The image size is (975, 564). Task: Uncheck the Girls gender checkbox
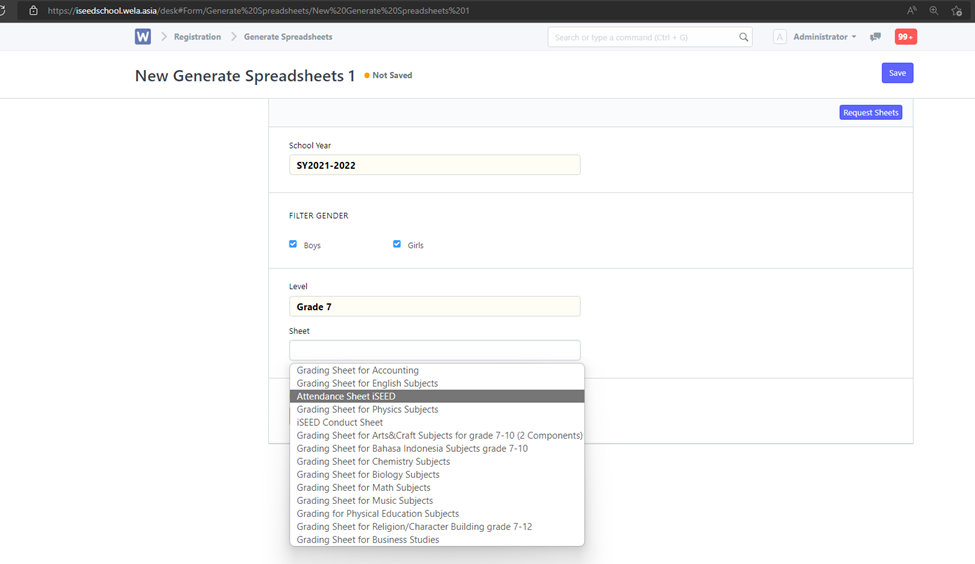pos(397,244)
